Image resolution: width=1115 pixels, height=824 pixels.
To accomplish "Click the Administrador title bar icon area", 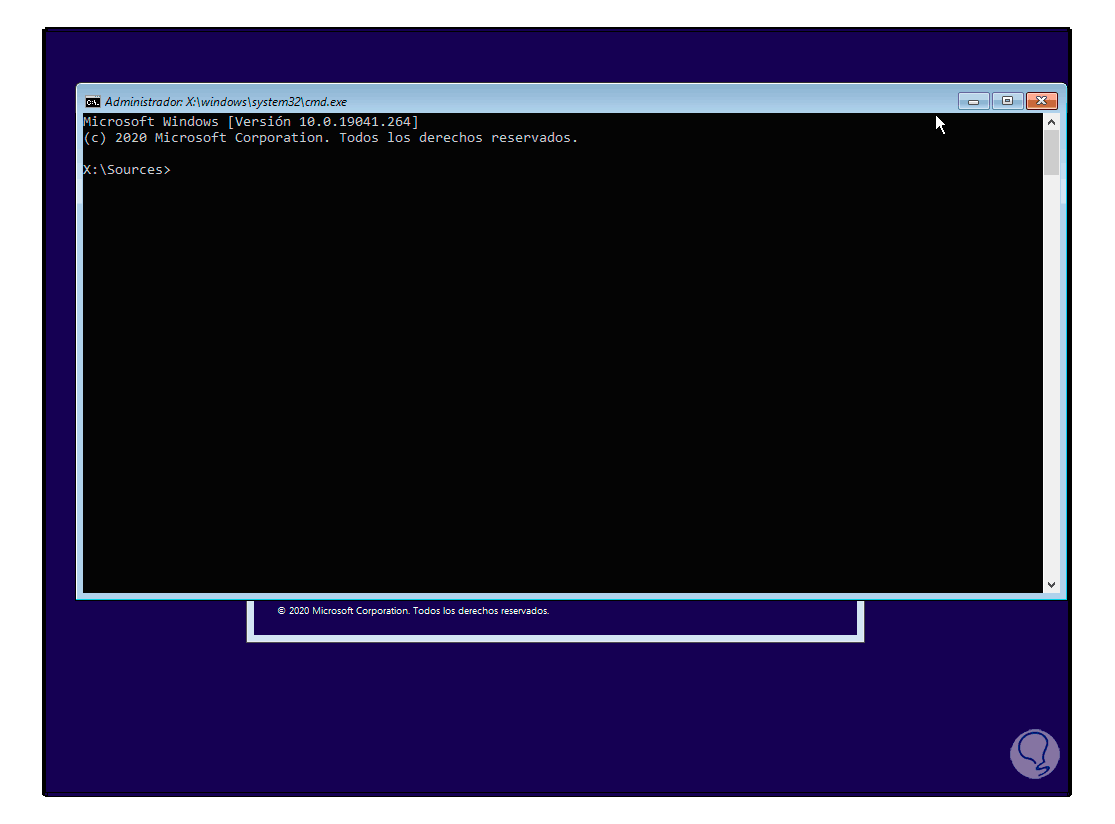I will (x=93, y=101).
